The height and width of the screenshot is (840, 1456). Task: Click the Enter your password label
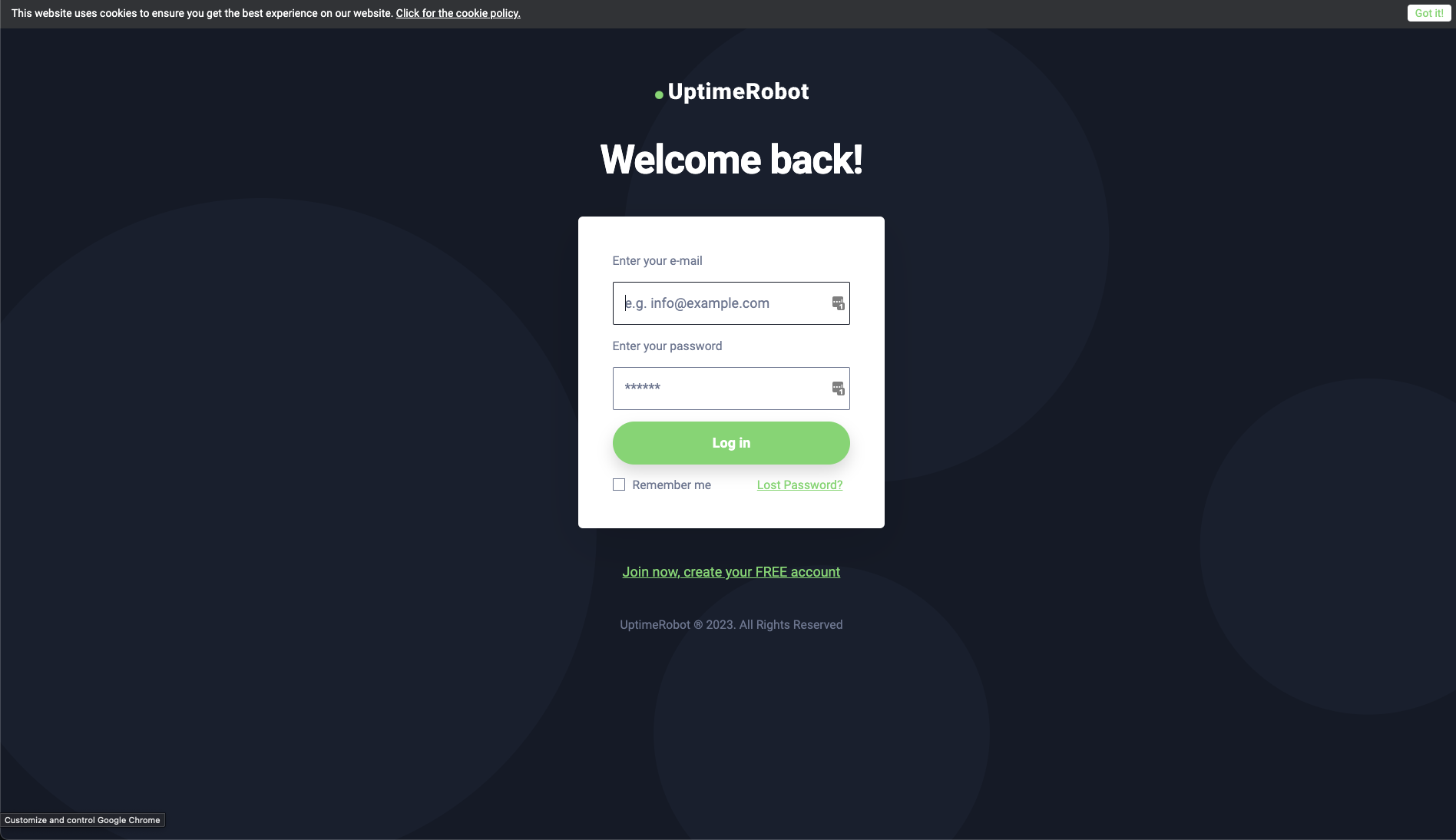click(x=667, y=346)
